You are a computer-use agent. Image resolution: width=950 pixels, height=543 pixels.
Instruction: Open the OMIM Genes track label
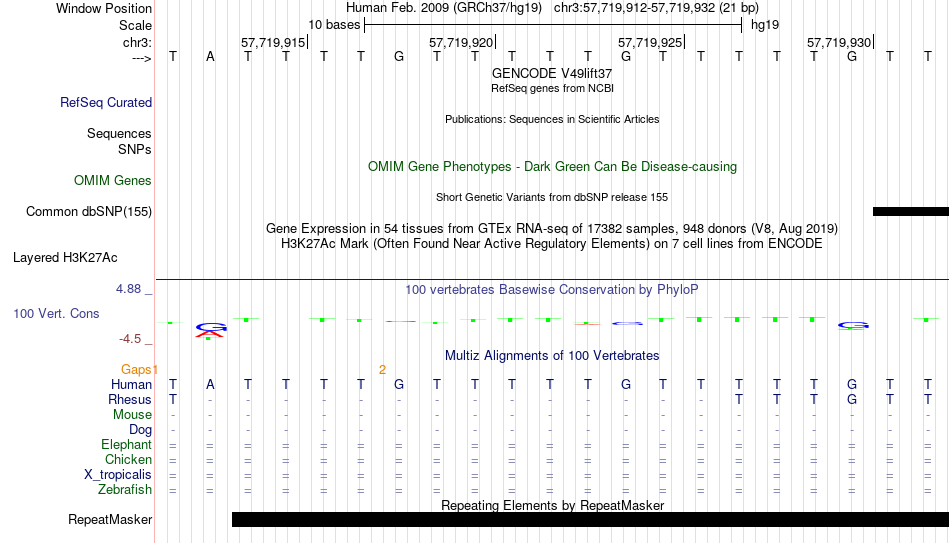point(113,181)
